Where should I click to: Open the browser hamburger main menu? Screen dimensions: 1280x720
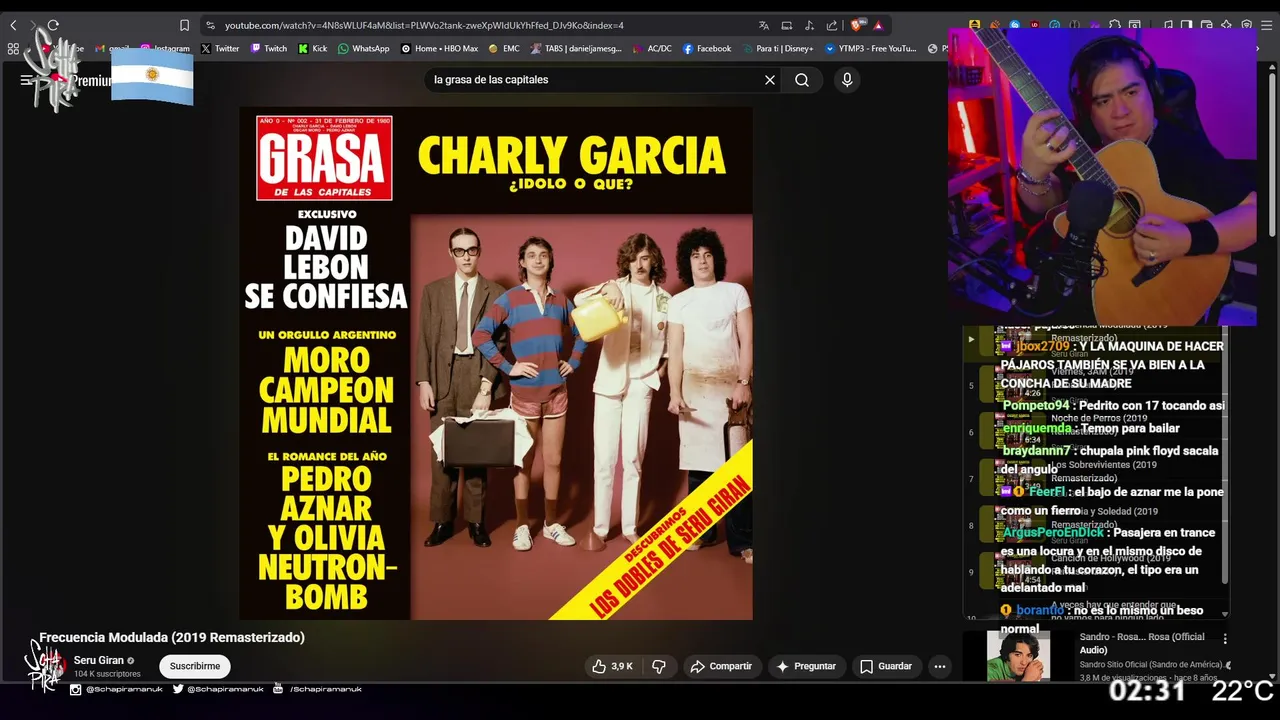pyautogui.click(x=1265, y=25)
